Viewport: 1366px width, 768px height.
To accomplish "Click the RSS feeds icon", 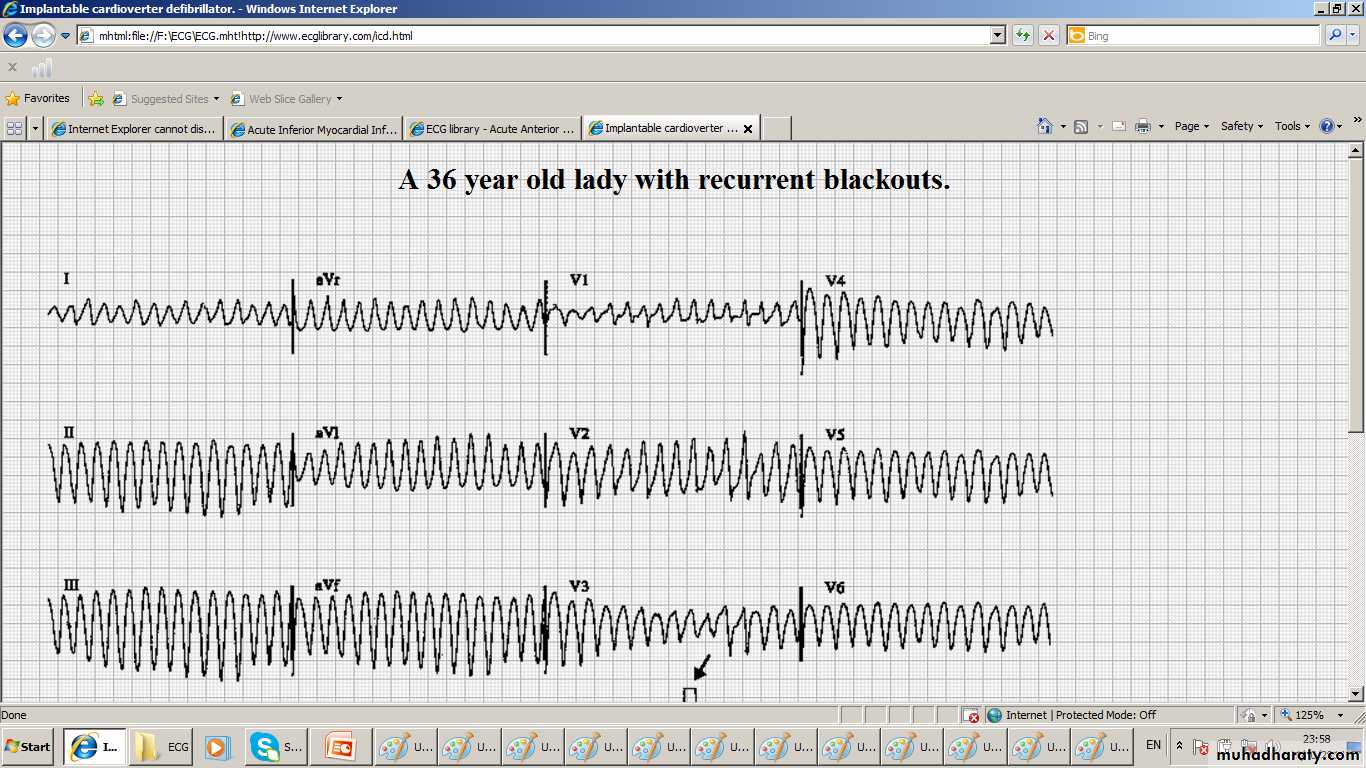I will click(1081, 127).
